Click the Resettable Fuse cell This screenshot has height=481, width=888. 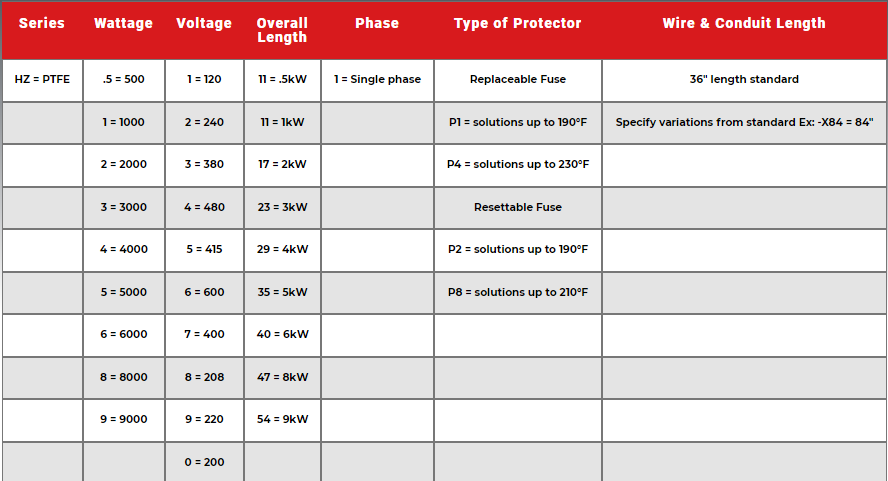(517, 207)
